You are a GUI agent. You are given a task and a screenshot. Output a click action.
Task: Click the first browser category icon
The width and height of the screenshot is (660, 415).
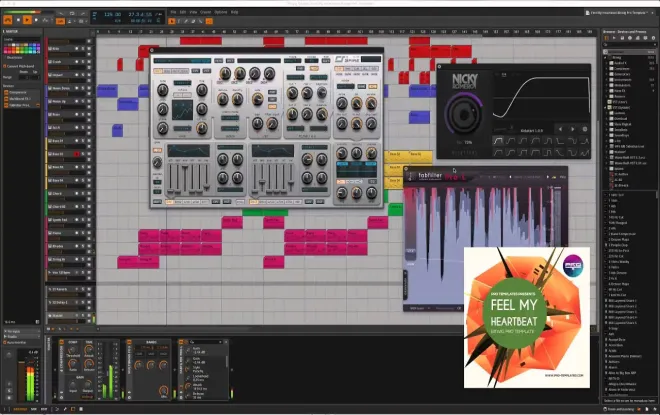[607, 38]
